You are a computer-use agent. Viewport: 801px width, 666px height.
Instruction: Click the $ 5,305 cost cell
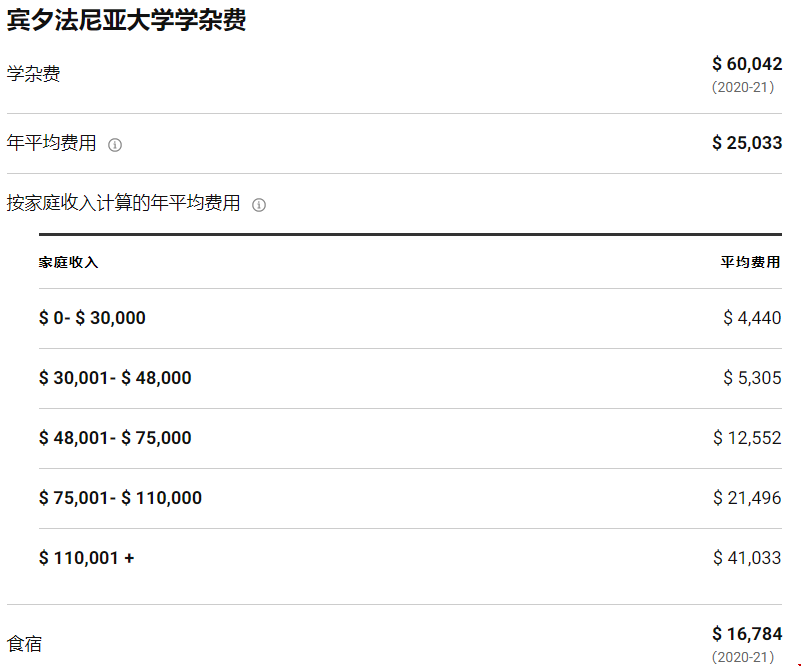pyautogui.click(x=752, y=378)
